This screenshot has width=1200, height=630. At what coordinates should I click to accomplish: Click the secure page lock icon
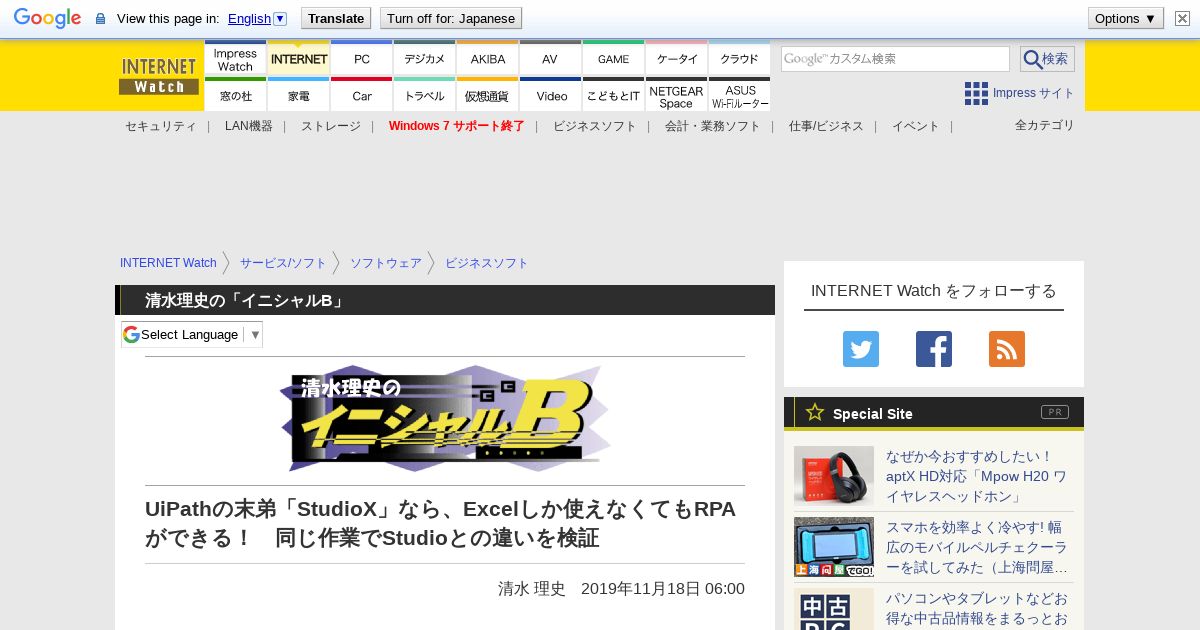coord(100,19)
